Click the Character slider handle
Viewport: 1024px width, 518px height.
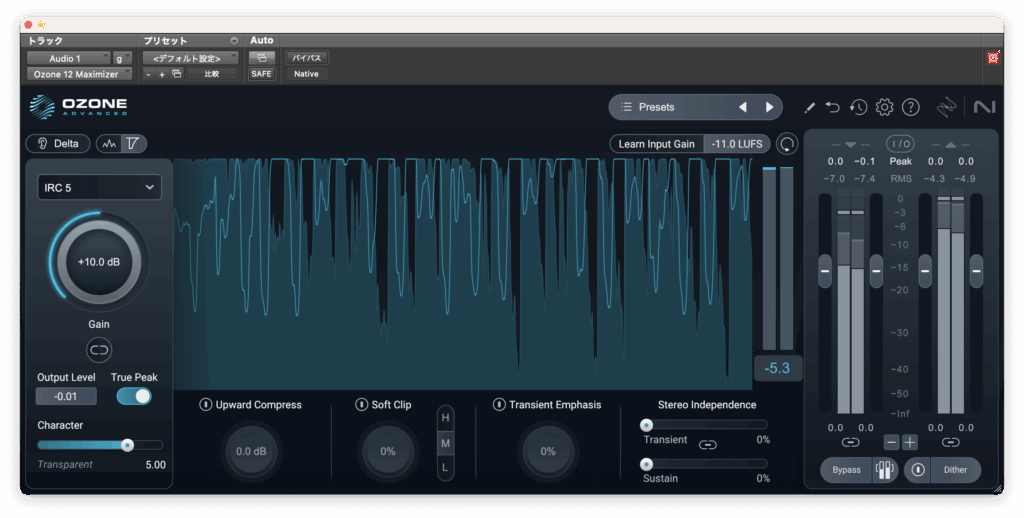(128, 445)
